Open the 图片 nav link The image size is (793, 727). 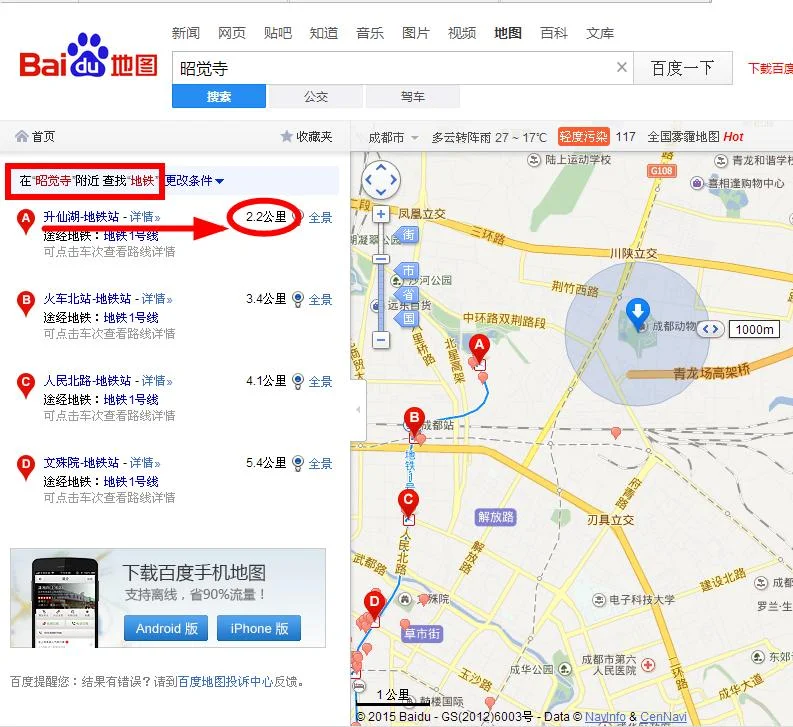416,33
